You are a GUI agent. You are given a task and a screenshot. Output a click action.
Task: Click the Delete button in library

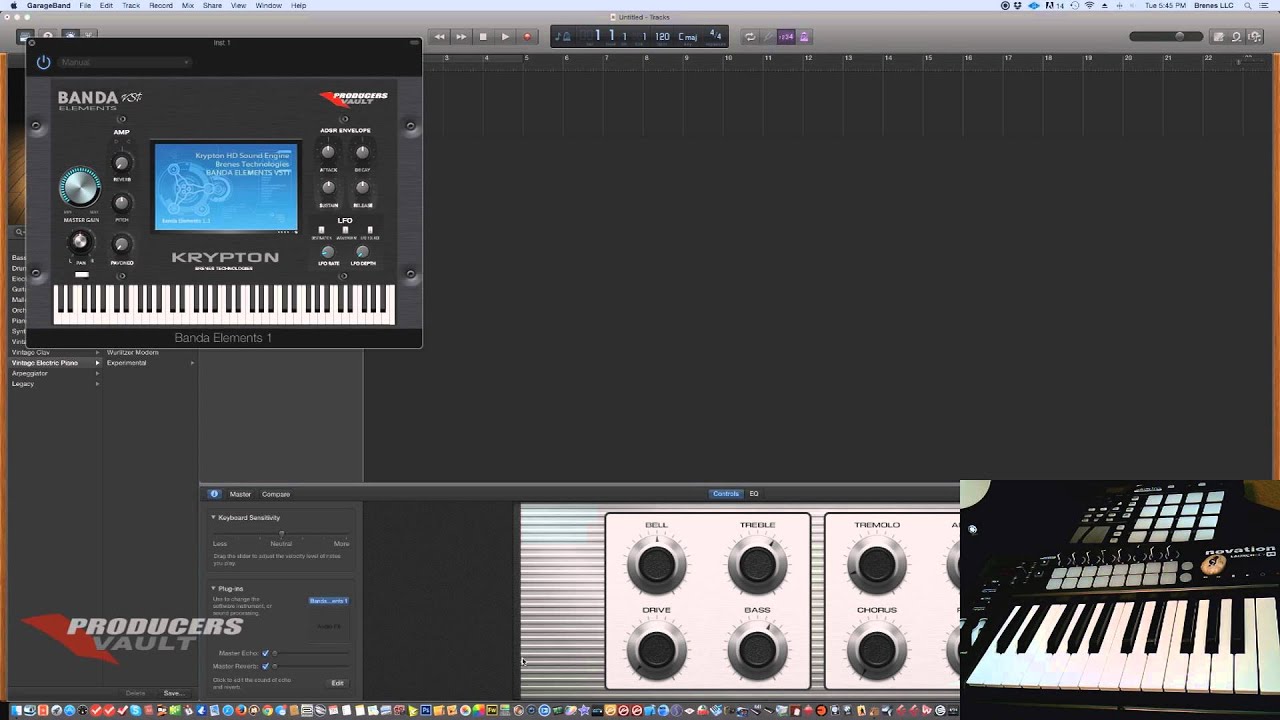(x=135, y=693)
